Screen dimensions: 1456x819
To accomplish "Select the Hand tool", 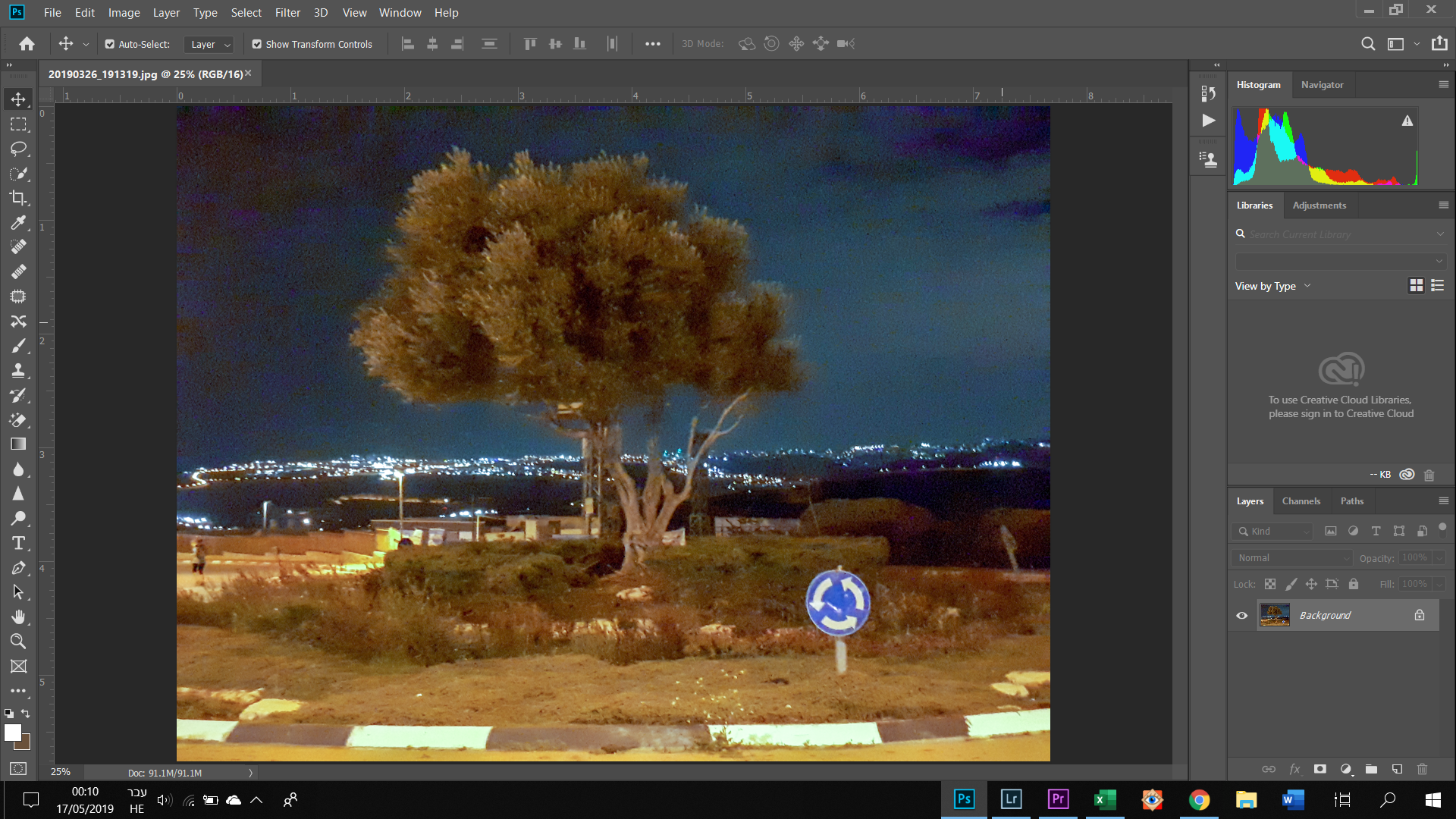I will pos(18,617).
